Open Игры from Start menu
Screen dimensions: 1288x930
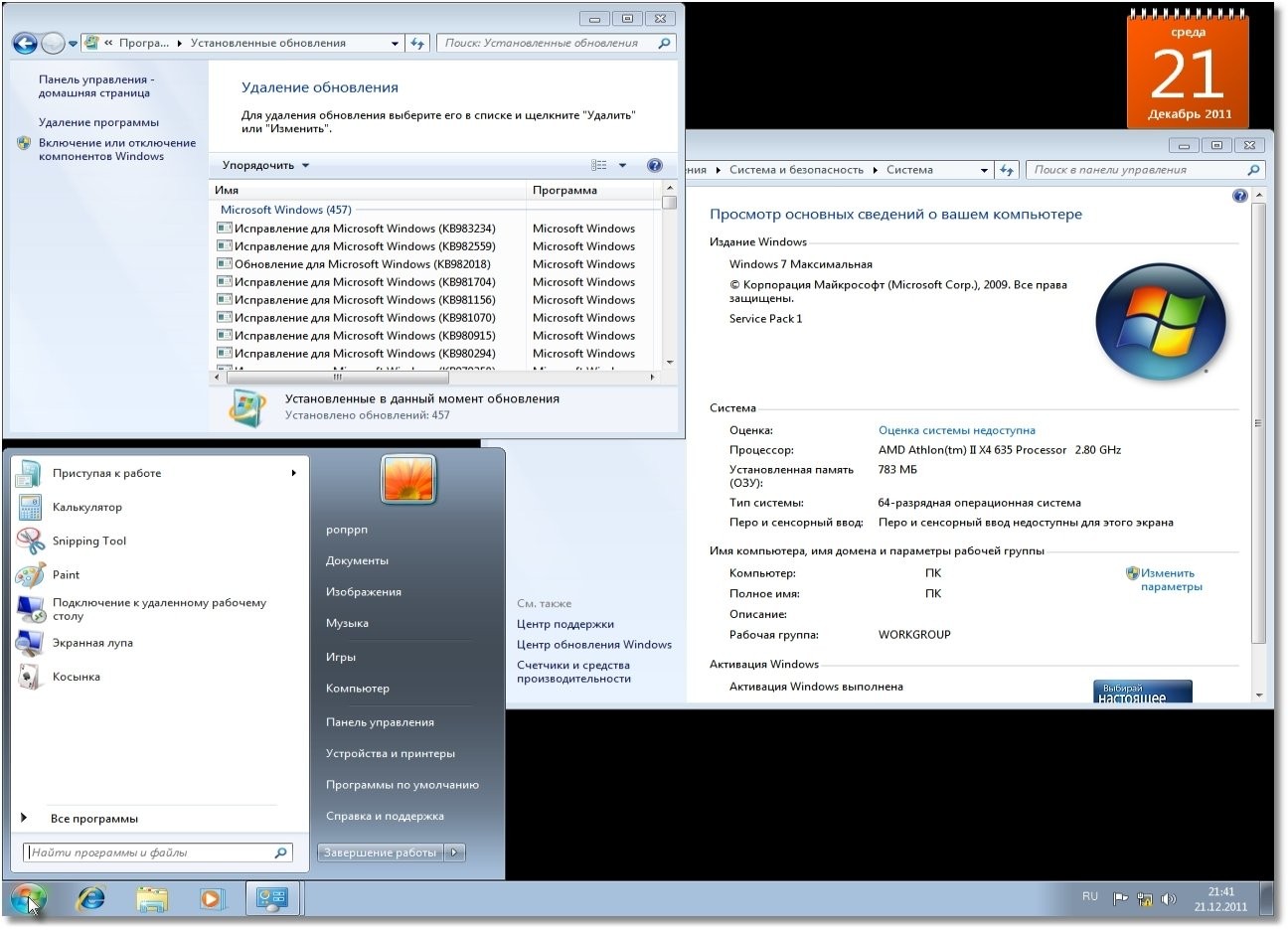coord(341,657)
